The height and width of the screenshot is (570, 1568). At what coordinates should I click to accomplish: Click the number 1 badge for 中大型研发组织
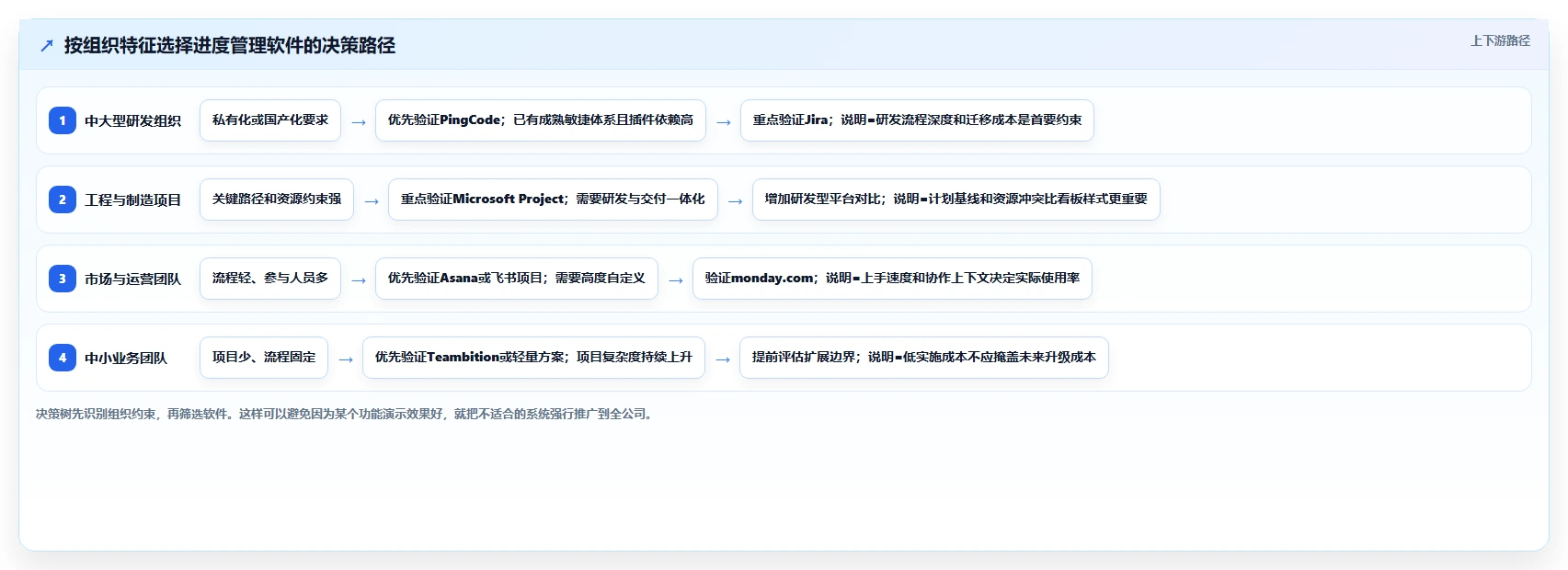[x=63, y=120]
